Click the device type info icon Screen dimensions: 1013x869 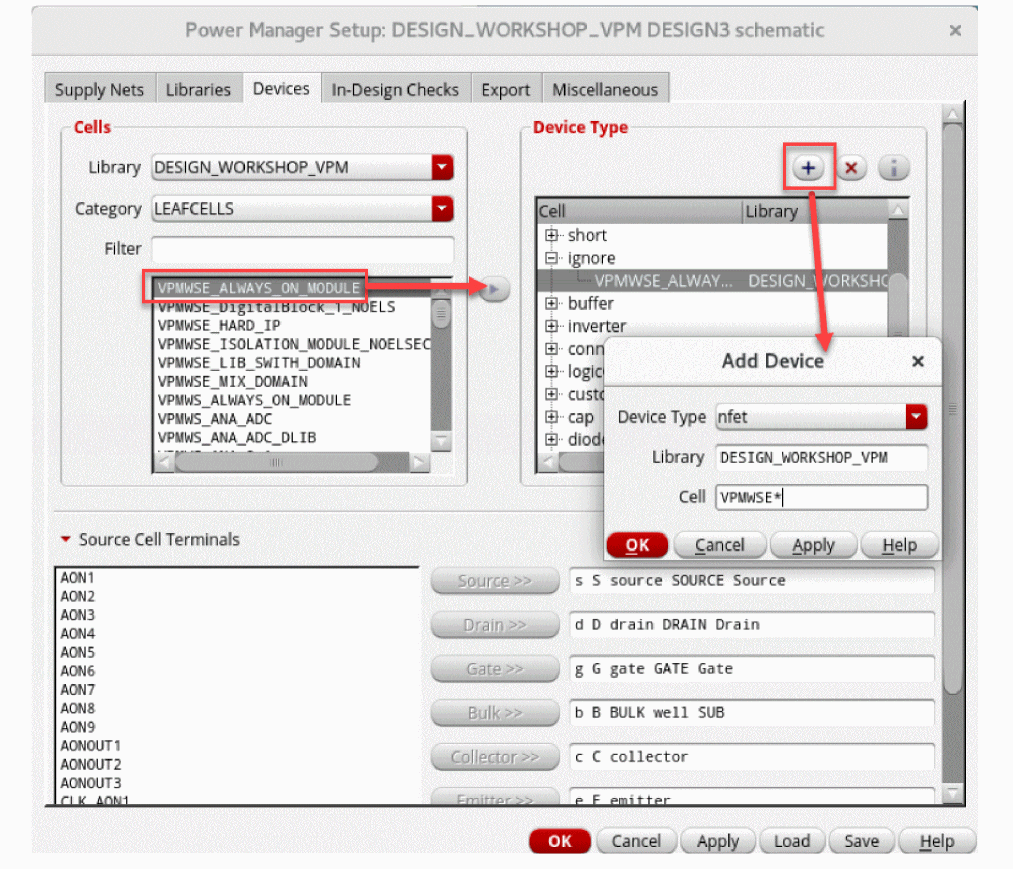(893, 168)
